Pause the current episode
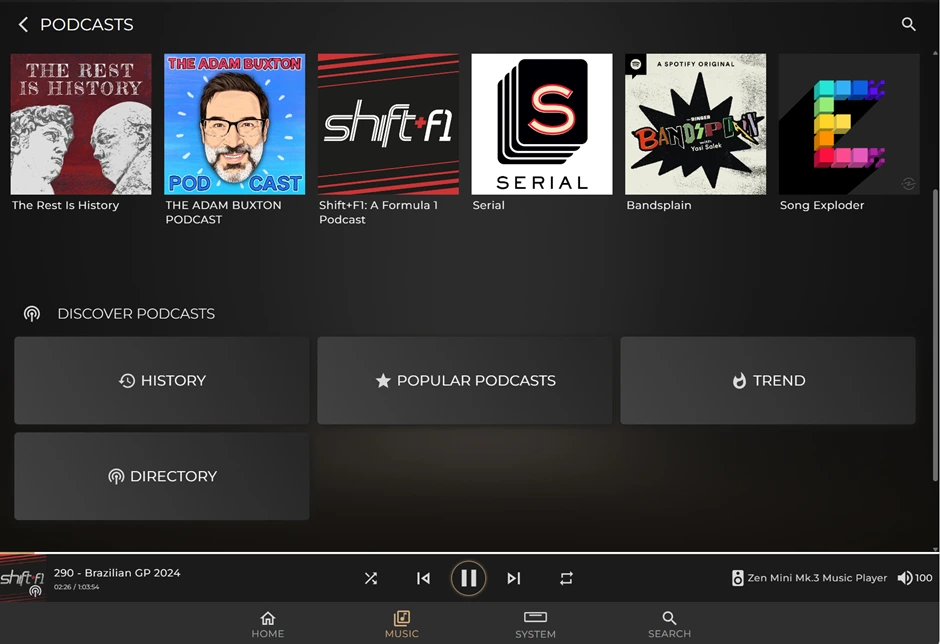The image size is (940, 644). (468, 578)
